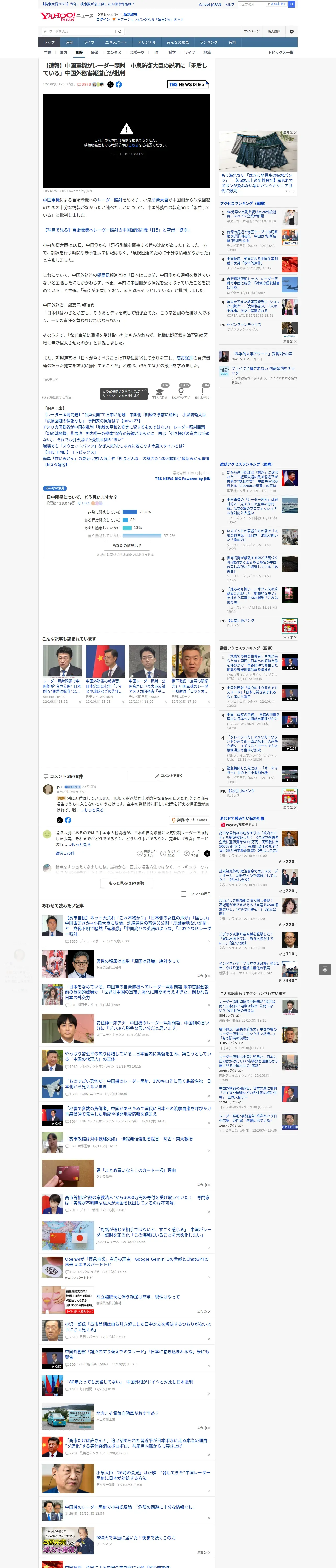The height and width of the screenshot is (1568, 336).
Task: Click the うーん 706 reaction face
Action: pyautogui.click(x=192, y=854)
